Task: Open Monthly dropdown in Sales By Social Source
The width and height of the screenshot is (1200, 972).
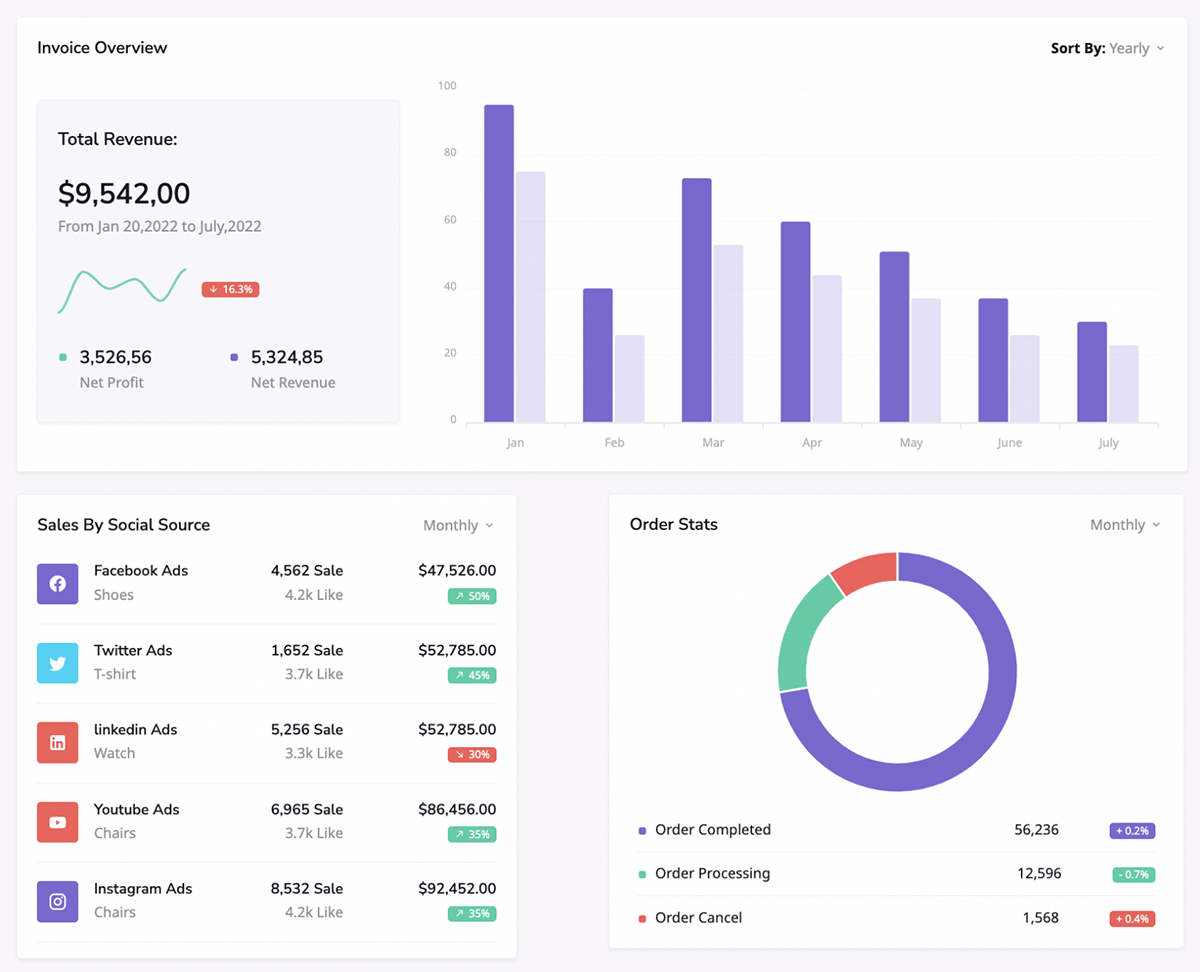Action: [x=458, y=525]
